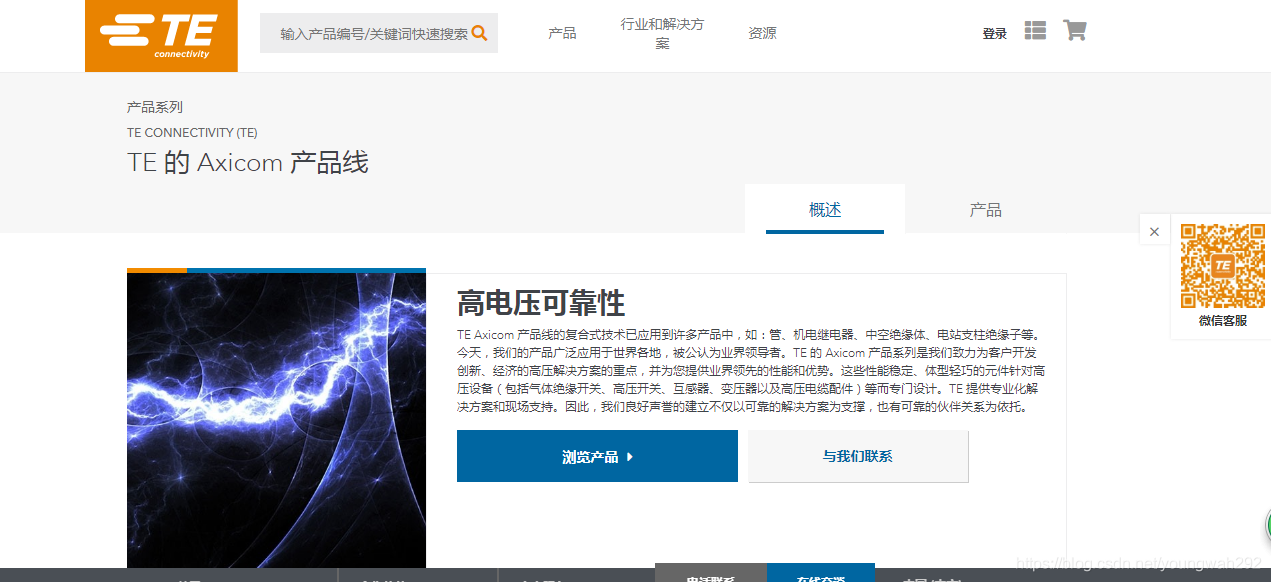
Task: Click the 与我们联系 button
Action: [x=858, y=456]
